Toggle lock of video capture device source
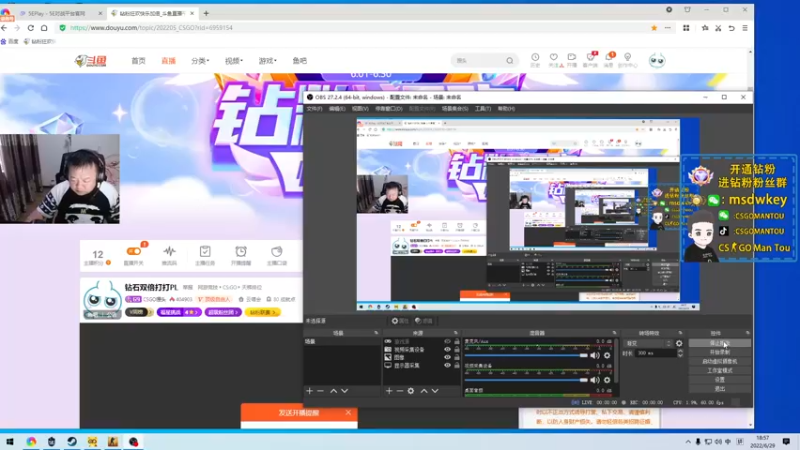The height and width of the screenshot is (450, 800). click(457, 349)
